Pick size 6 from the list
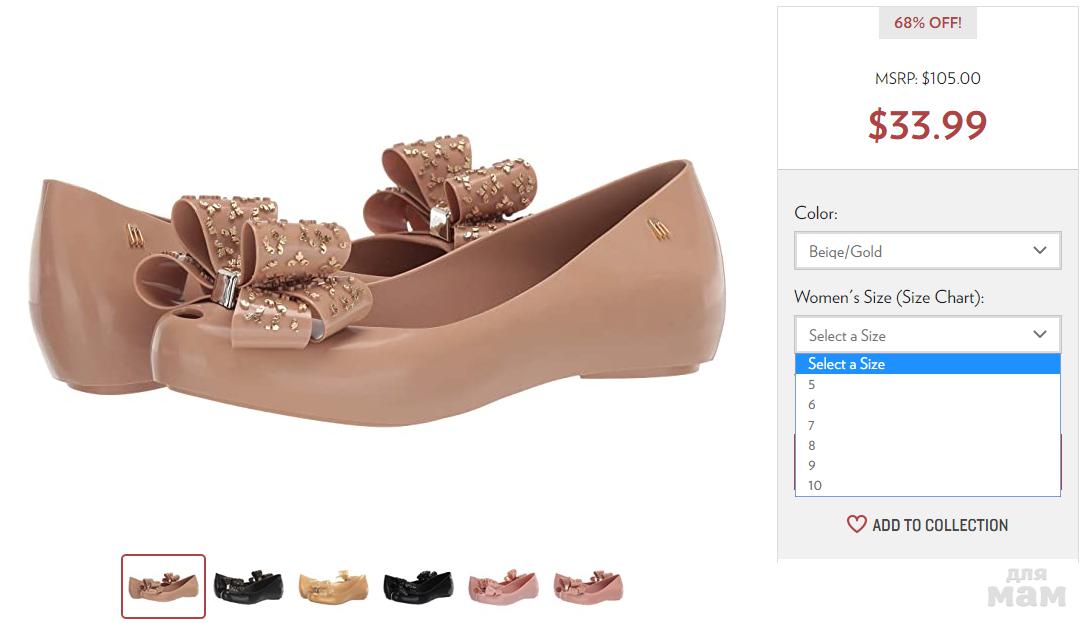Image resolution: width=1083 pixels, height=623 pixels. (x=812, y=405)
